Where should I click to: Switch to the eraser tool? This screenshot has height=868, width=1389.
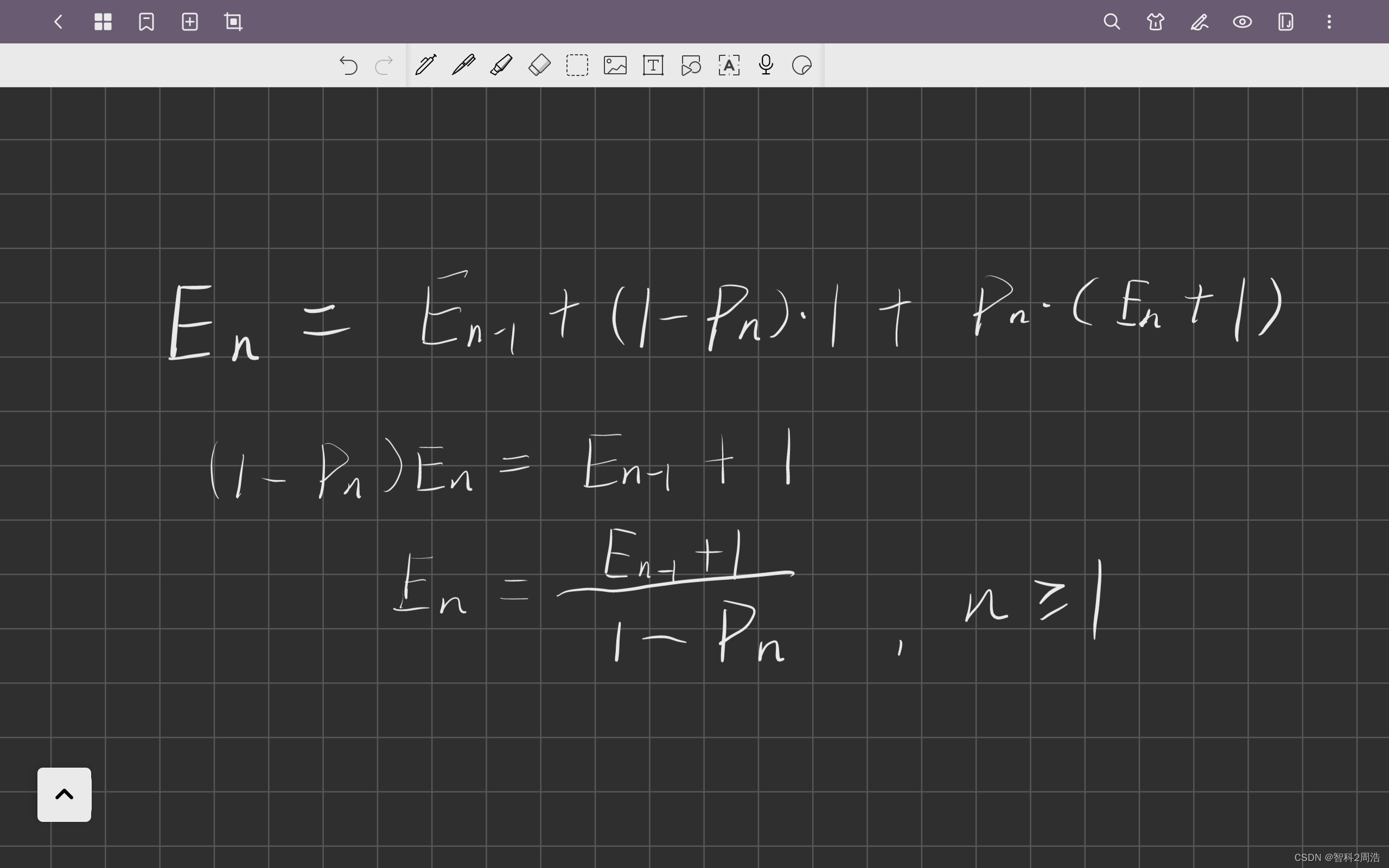pyautogui.click(x=539, y=65)
